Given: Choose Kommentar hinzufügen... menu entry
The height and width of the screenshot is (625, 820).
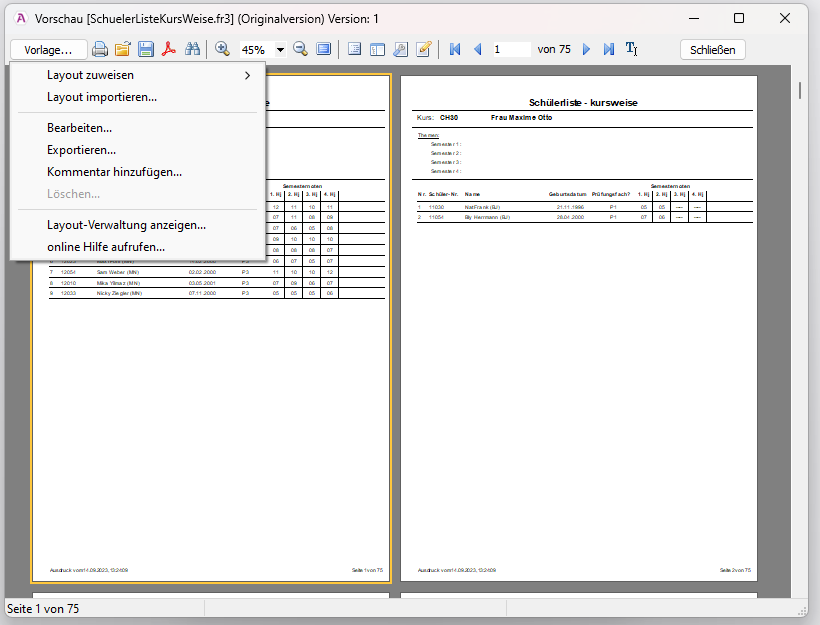Looking at the screenshot, I should tap(137, 172).
